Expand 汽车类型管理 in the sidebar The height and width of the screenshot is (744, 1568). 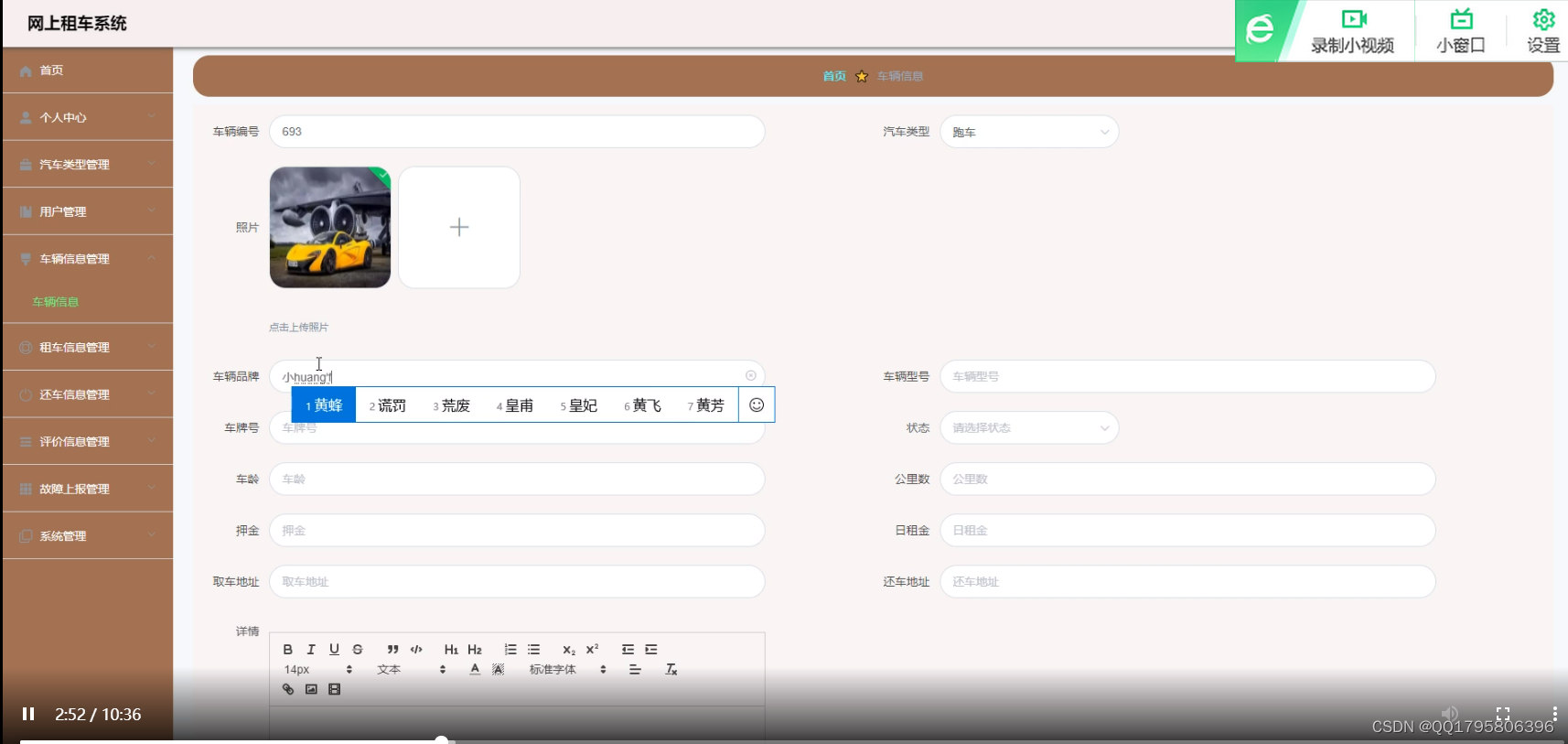pyautogui.click(x=88, y=165)
